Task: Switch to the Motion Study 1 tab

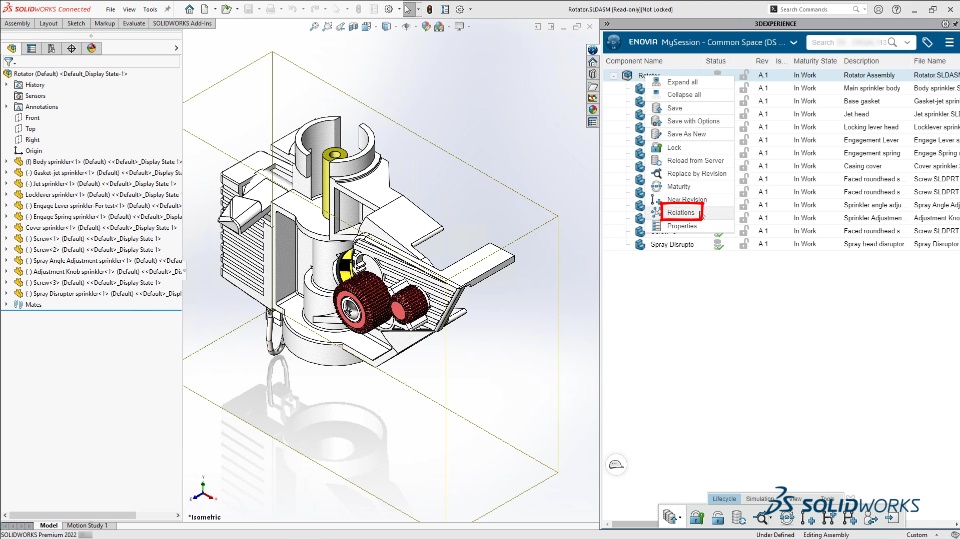Action: [87, 526]
